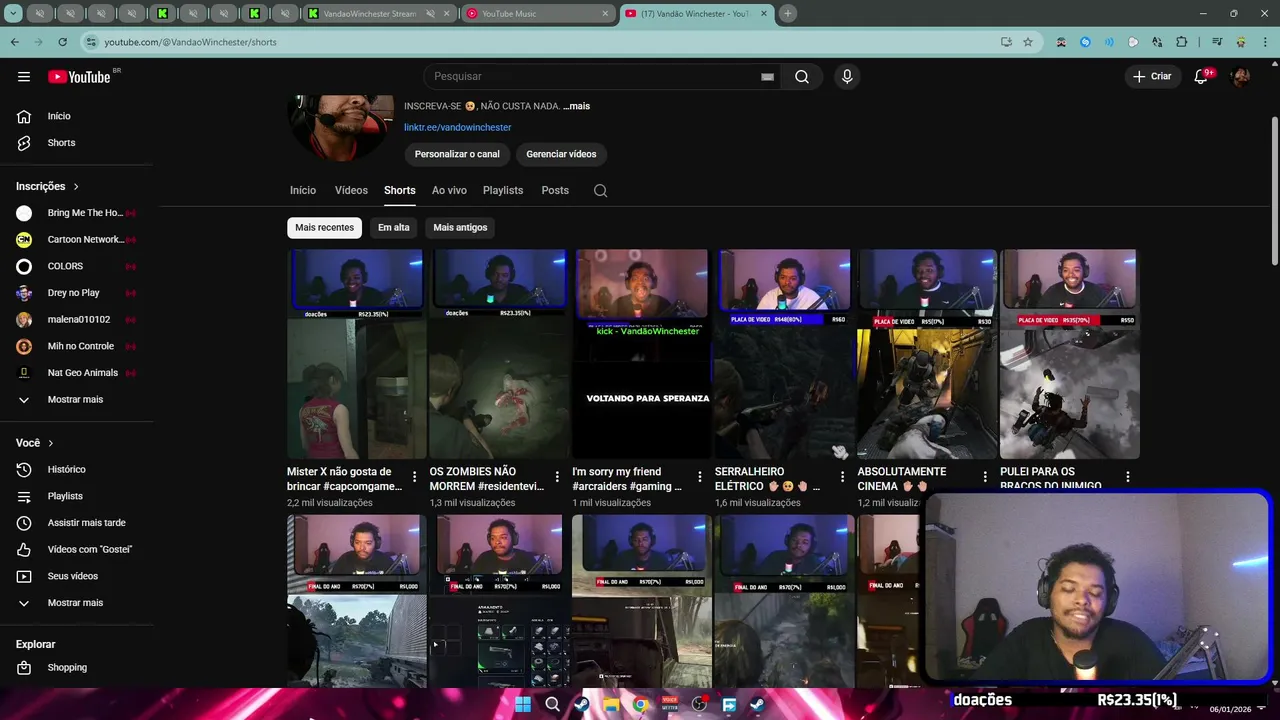
Task: Switch to the Posts tab
Action: click(x=555, y=190)
